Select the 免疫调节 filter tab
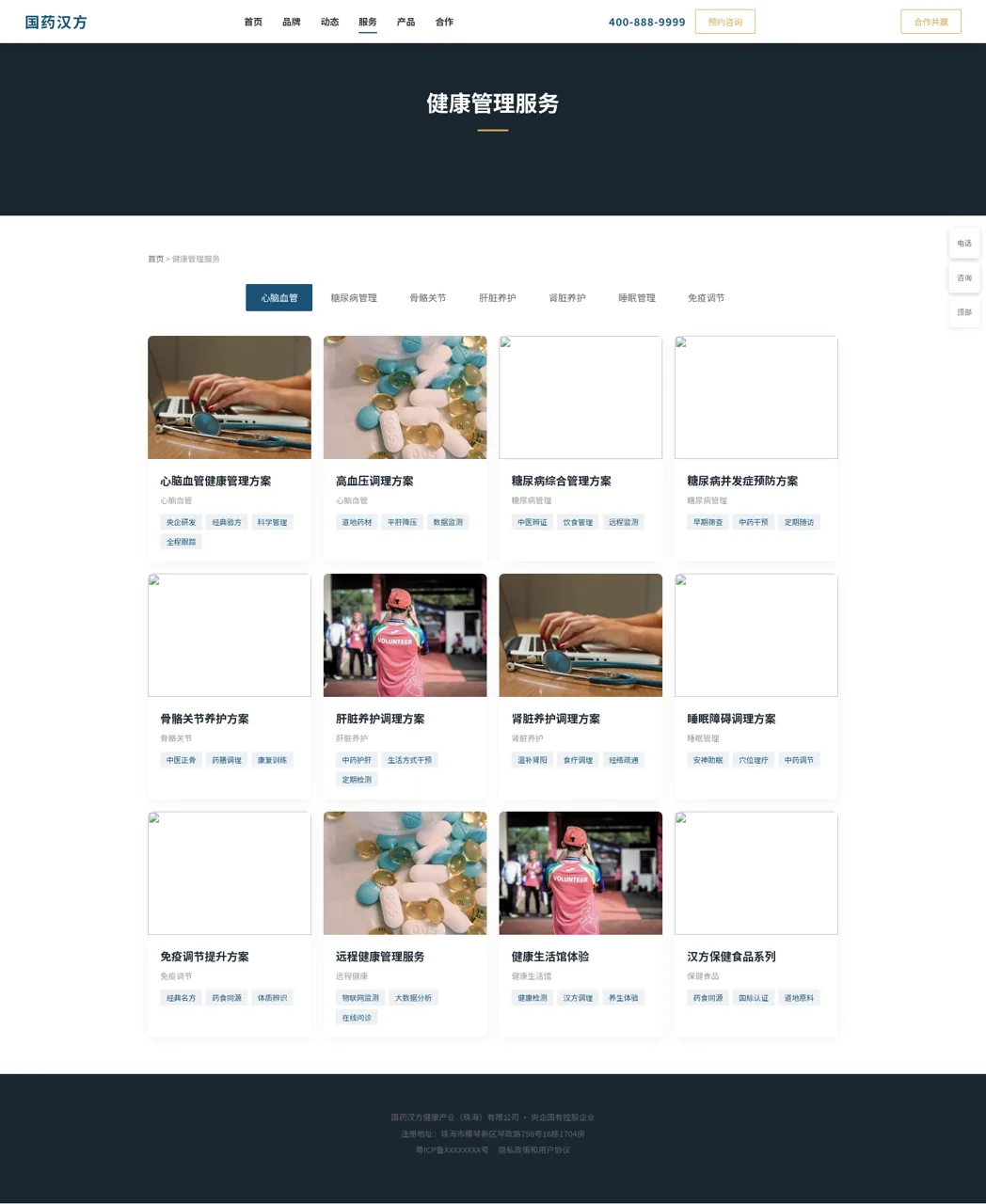The image size is (986, 1204). coord(706,297)
